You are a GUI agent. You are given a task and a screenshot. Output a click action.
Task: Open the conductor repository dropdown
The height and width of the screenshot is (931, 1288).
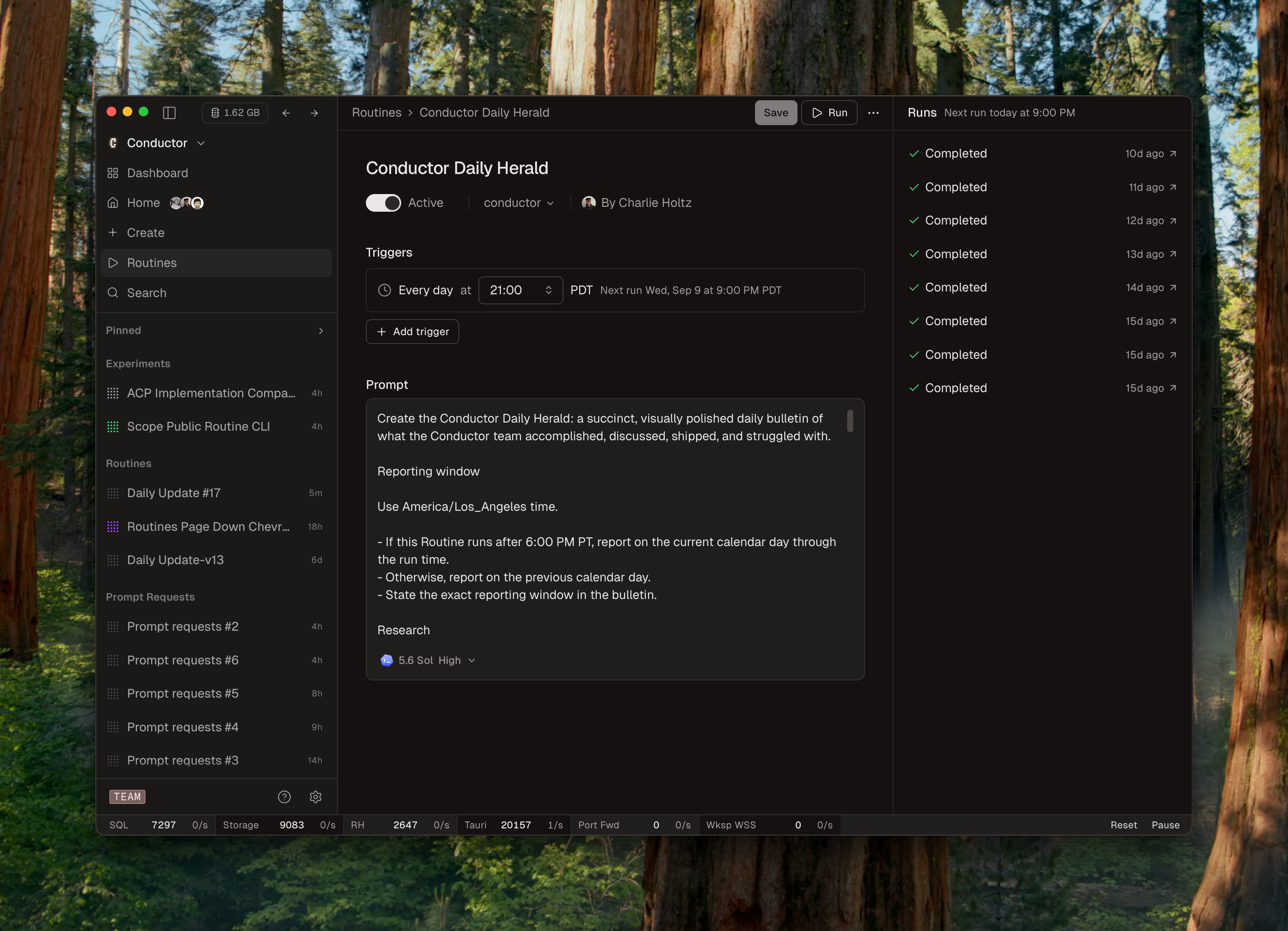[519, 203]
